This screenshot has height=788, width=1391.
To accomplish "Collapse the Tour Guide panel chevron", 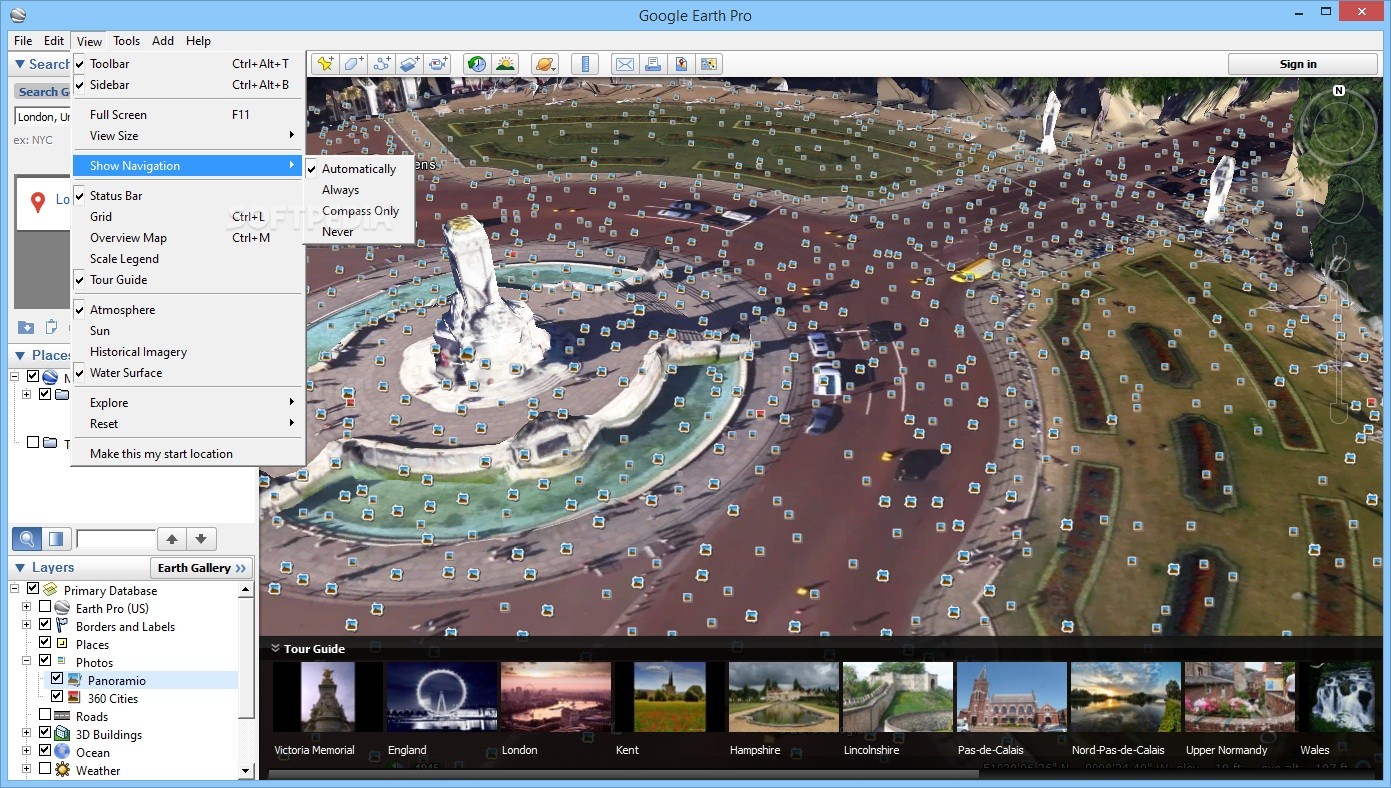I will click(275, 648).
